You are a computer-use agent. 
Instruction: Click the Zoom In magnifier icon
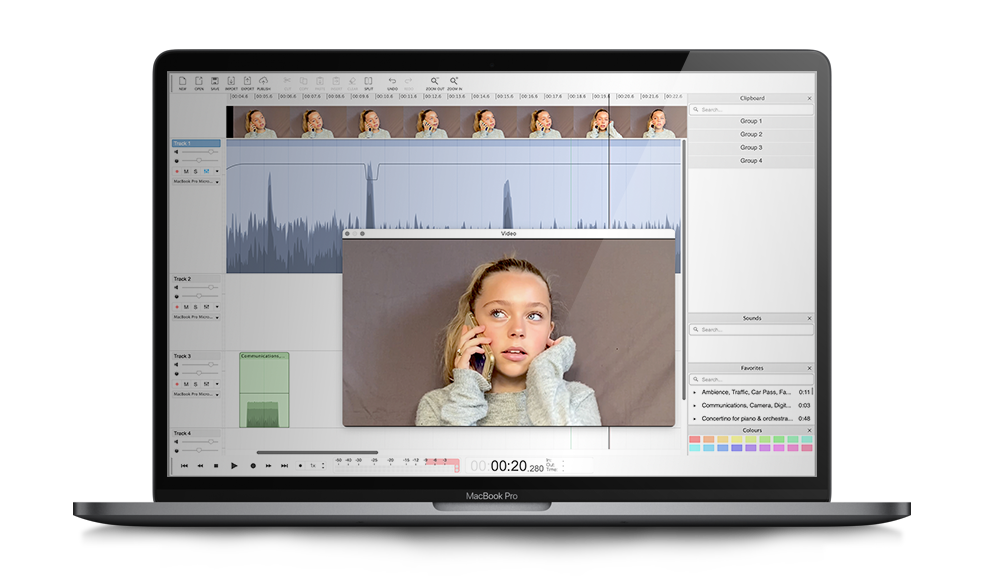point(454,82)
